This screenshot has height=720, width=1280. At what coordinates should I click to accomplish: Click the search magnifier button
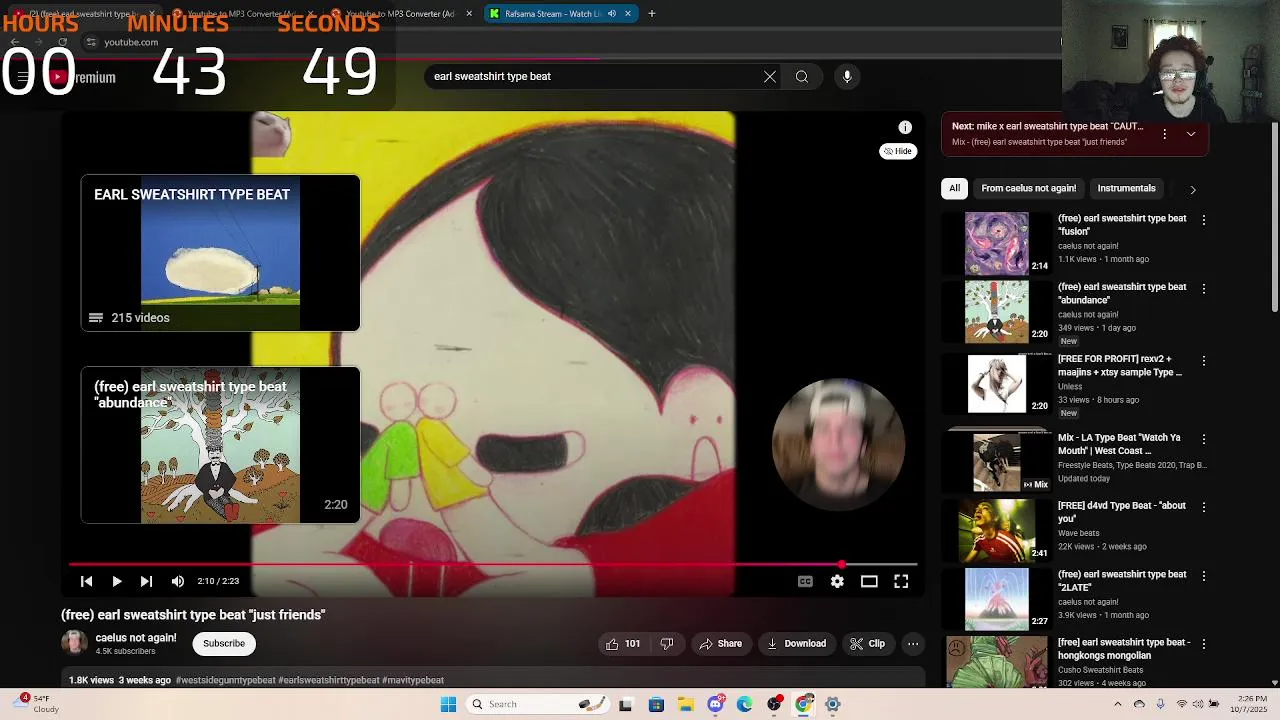802,76
